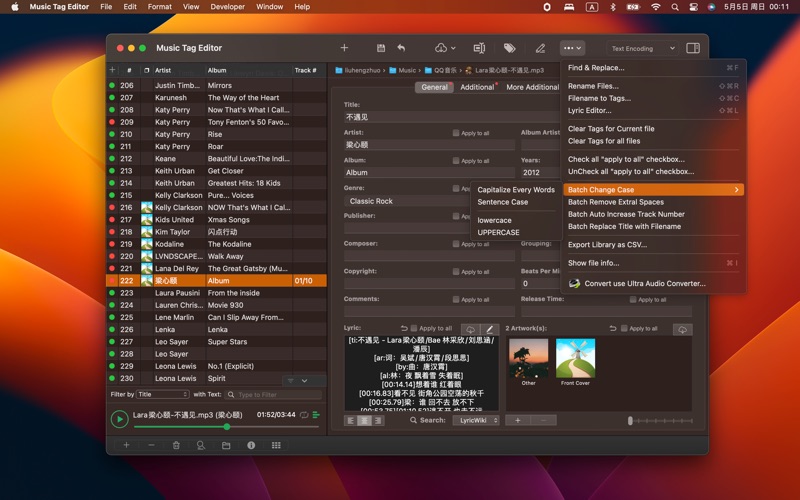Click the undo arrow toolbar icon
The height and width of the screenshot is (500, 800).
coord(401,48)
